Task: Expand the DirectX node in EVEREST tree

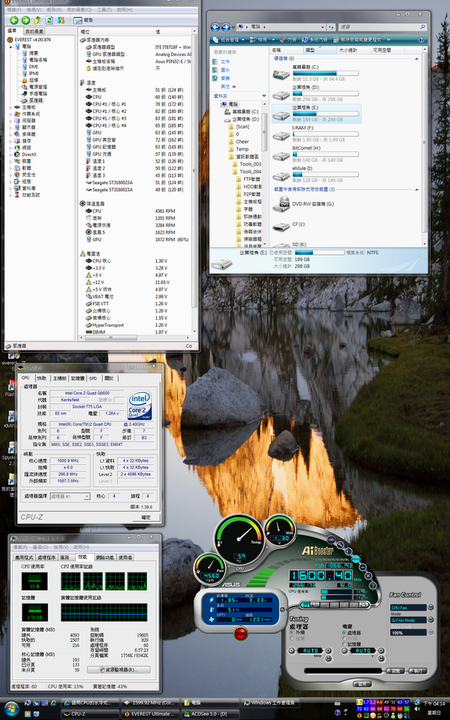Action: click(11, 155)
